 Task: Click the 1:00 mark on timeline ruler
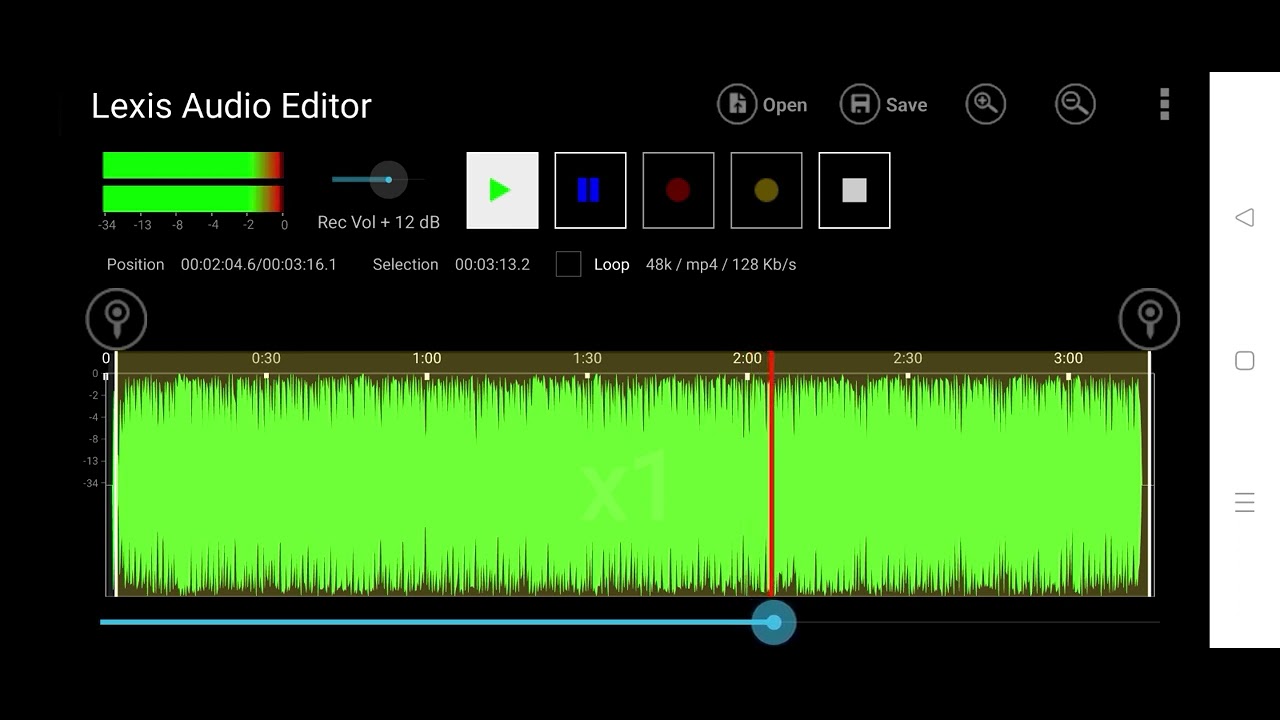coord(427,358)
